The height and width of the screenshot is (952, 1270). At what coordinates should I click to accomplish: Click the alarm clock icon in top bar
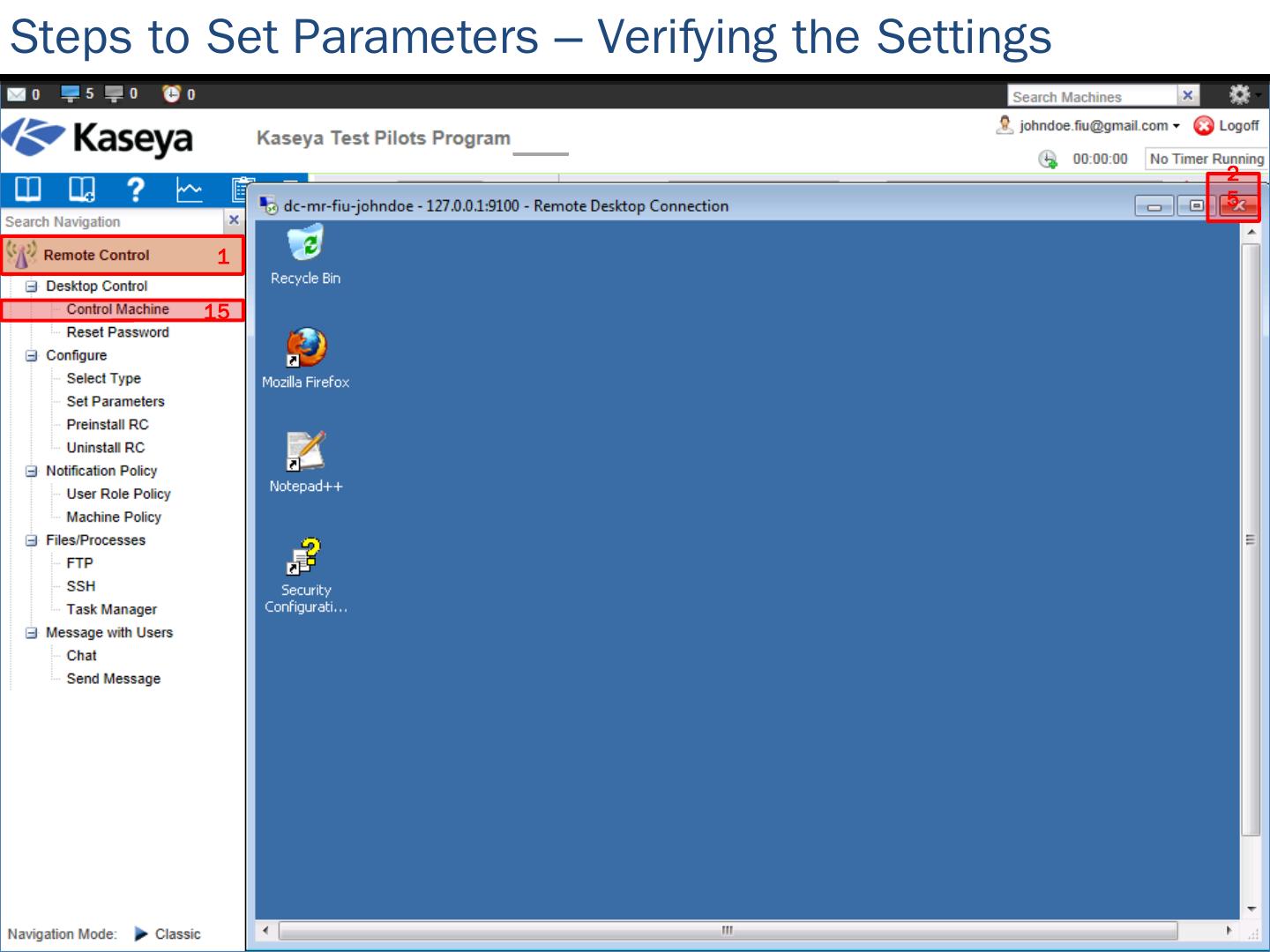[172, 93]
